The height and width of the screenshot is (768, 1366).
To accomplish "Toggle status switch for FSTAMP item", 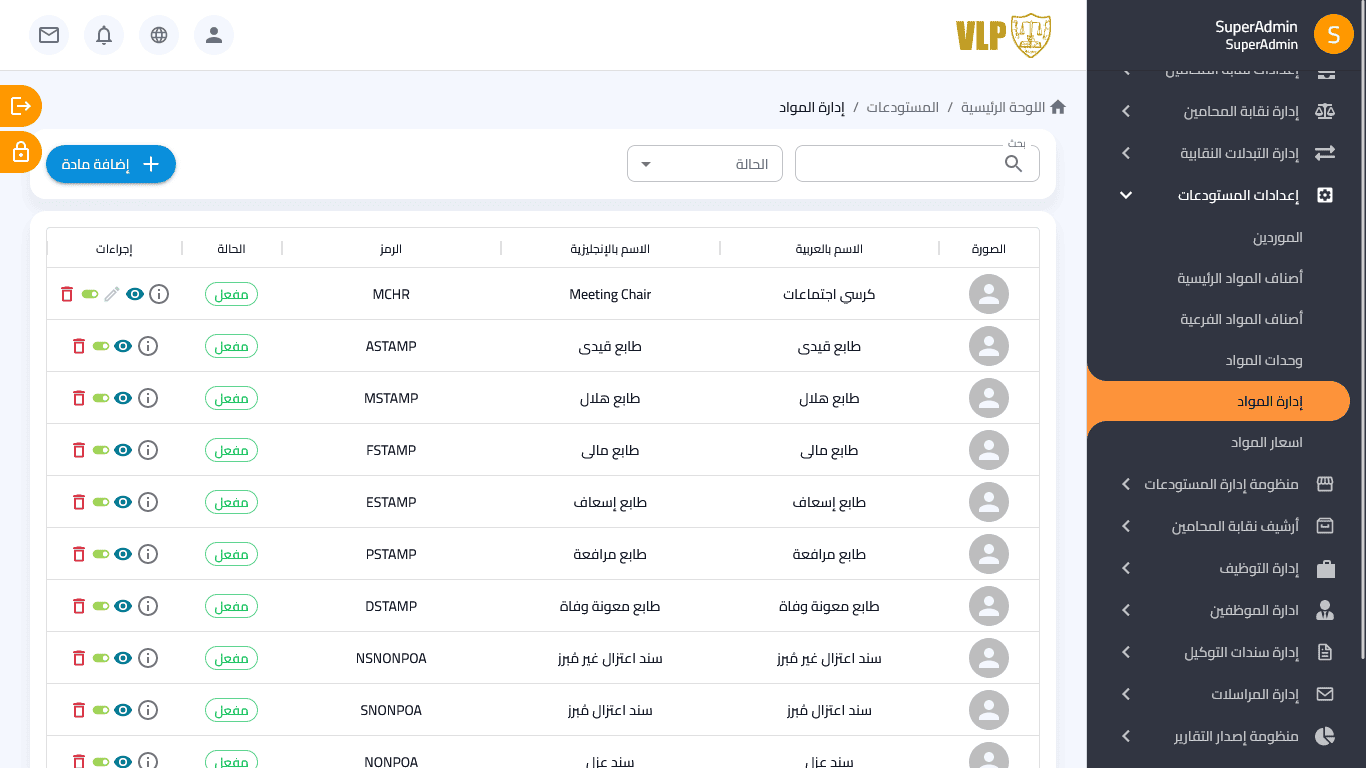I will (101, 450).
